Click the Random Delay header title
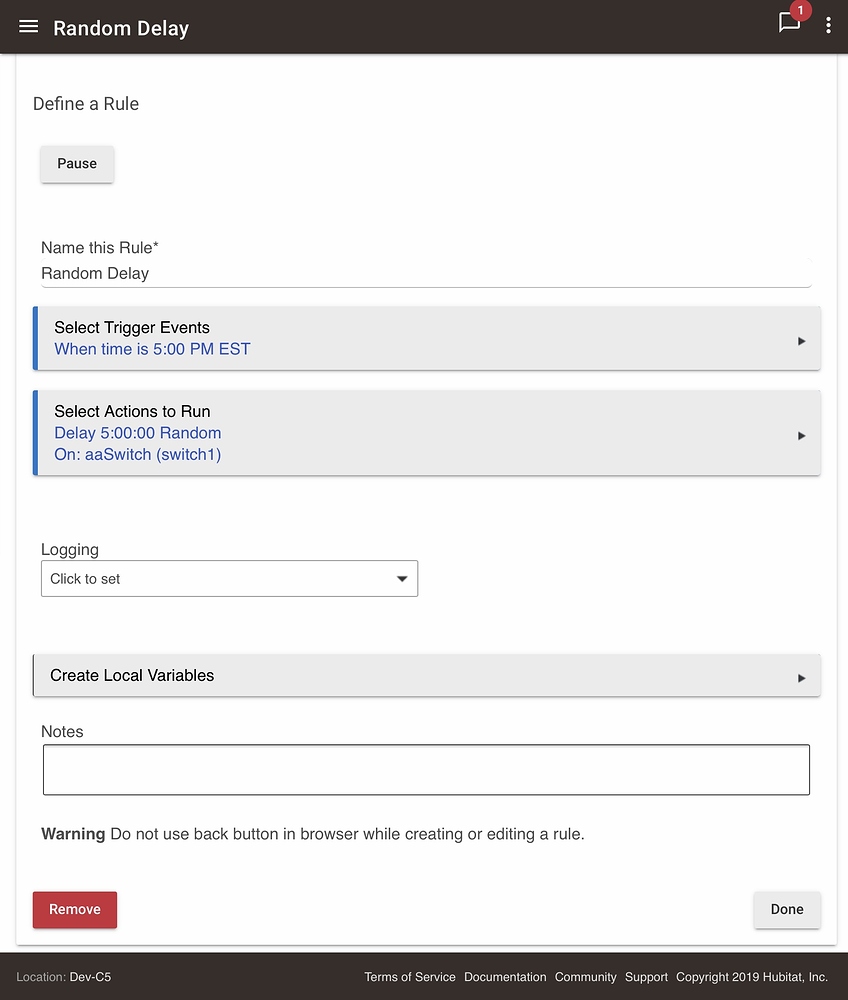This screenshot has height=1000, width=848. point(121,28)
